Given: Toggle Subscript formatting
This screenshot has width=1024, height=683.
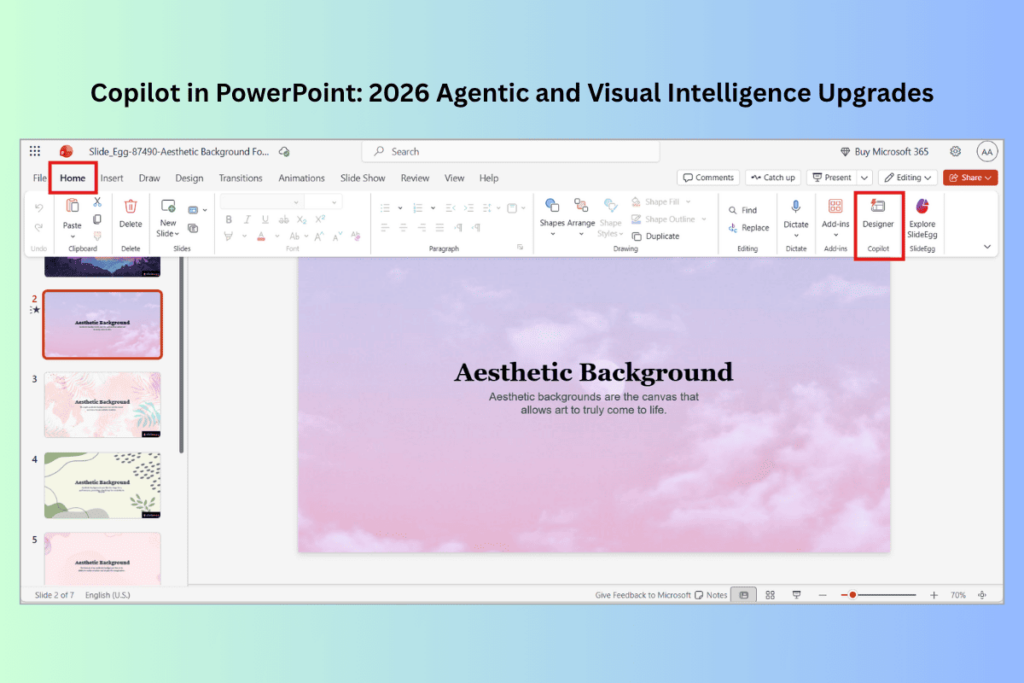Looking at the screenshot, I should [x=301, y=220].
